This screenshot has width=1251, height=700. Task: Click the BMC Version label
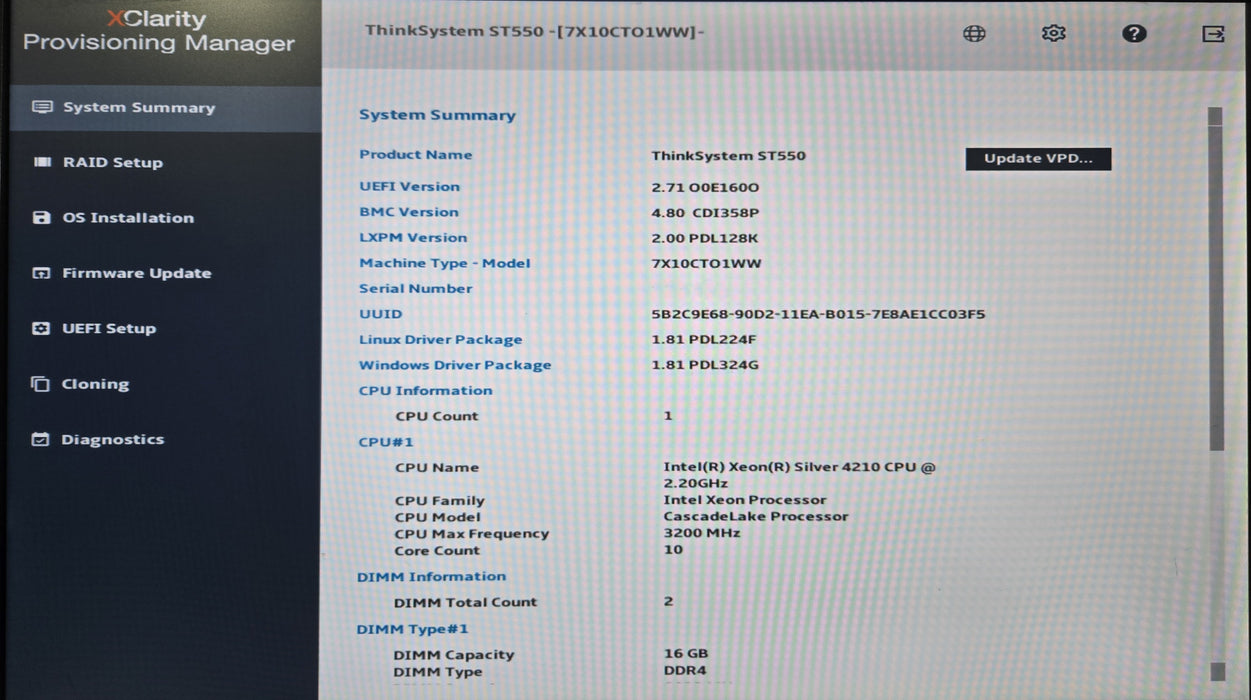tap(408, 212)
